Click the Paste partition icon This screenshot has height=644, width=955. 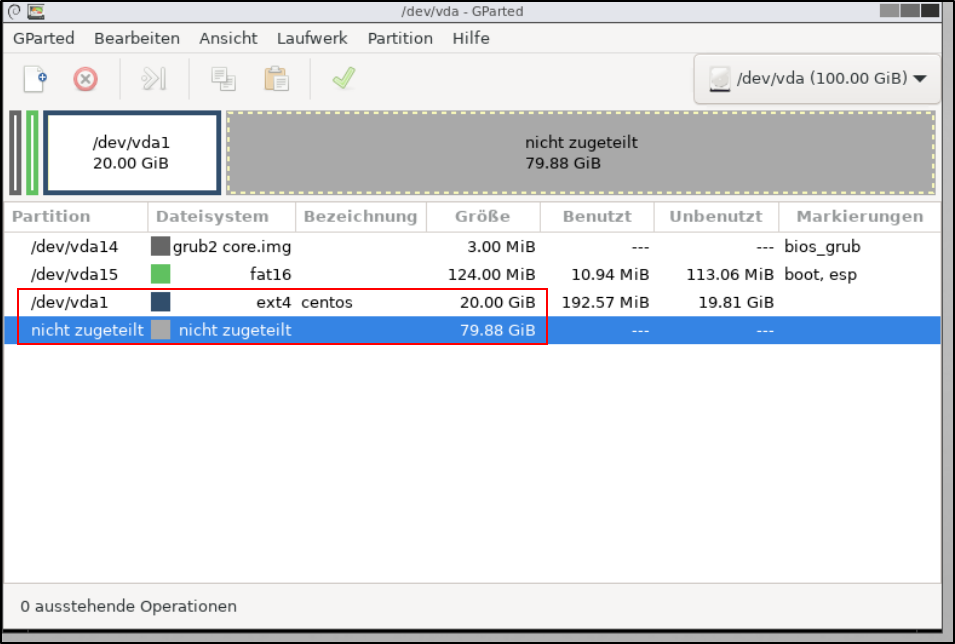click(x=277, y=78)
